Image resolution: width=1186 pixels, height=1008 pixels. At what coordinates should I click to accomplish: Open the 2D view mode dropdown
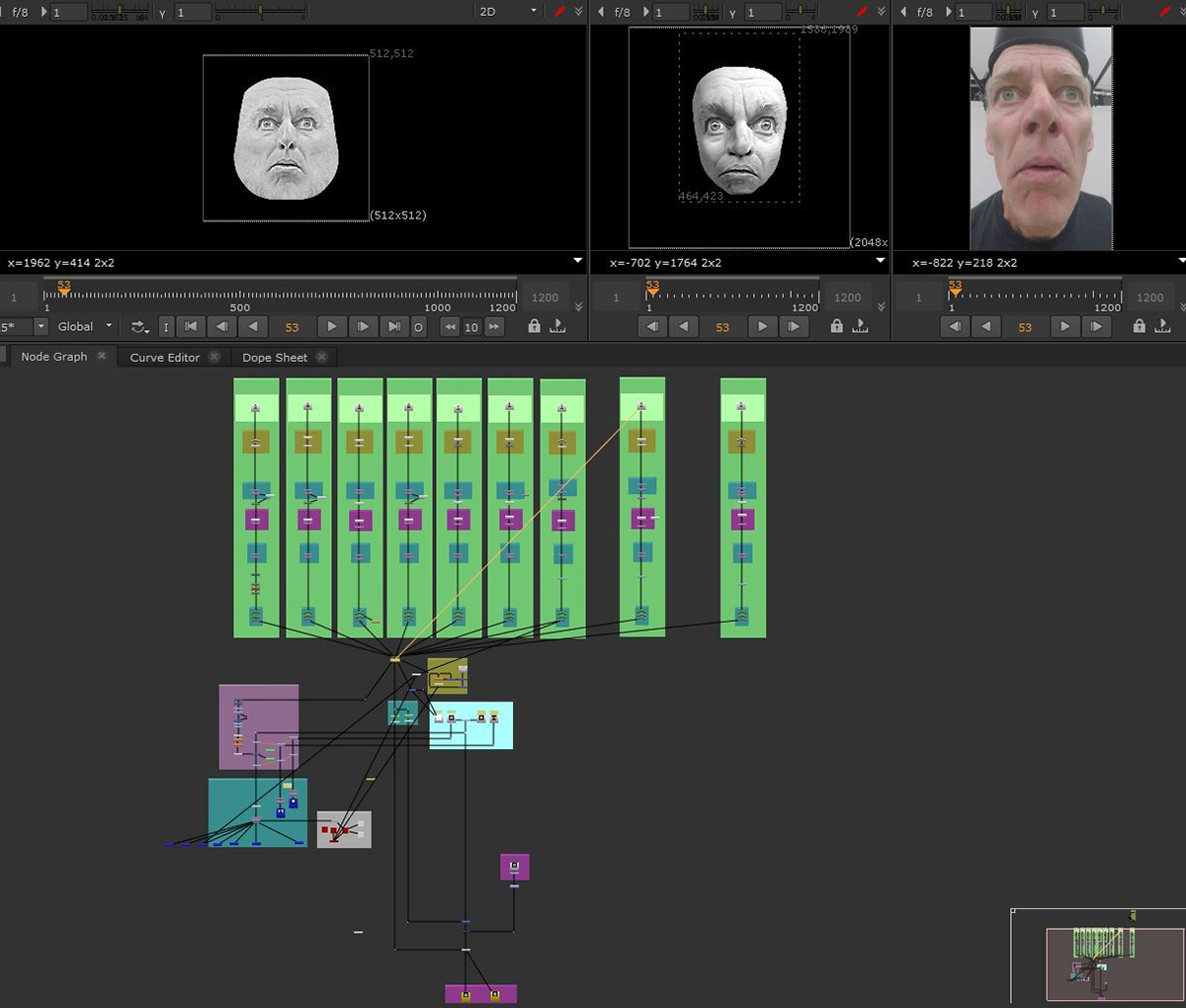click(508, 12)
